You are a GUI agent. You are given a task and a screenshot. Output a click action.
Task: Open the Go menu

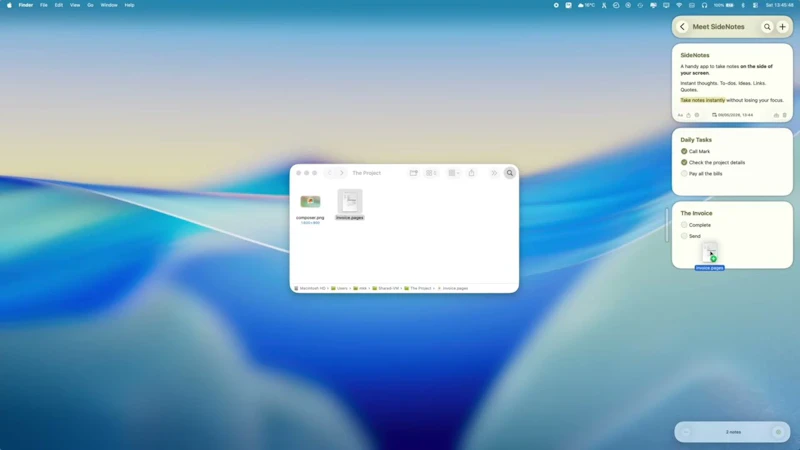(x=90, y=5)
